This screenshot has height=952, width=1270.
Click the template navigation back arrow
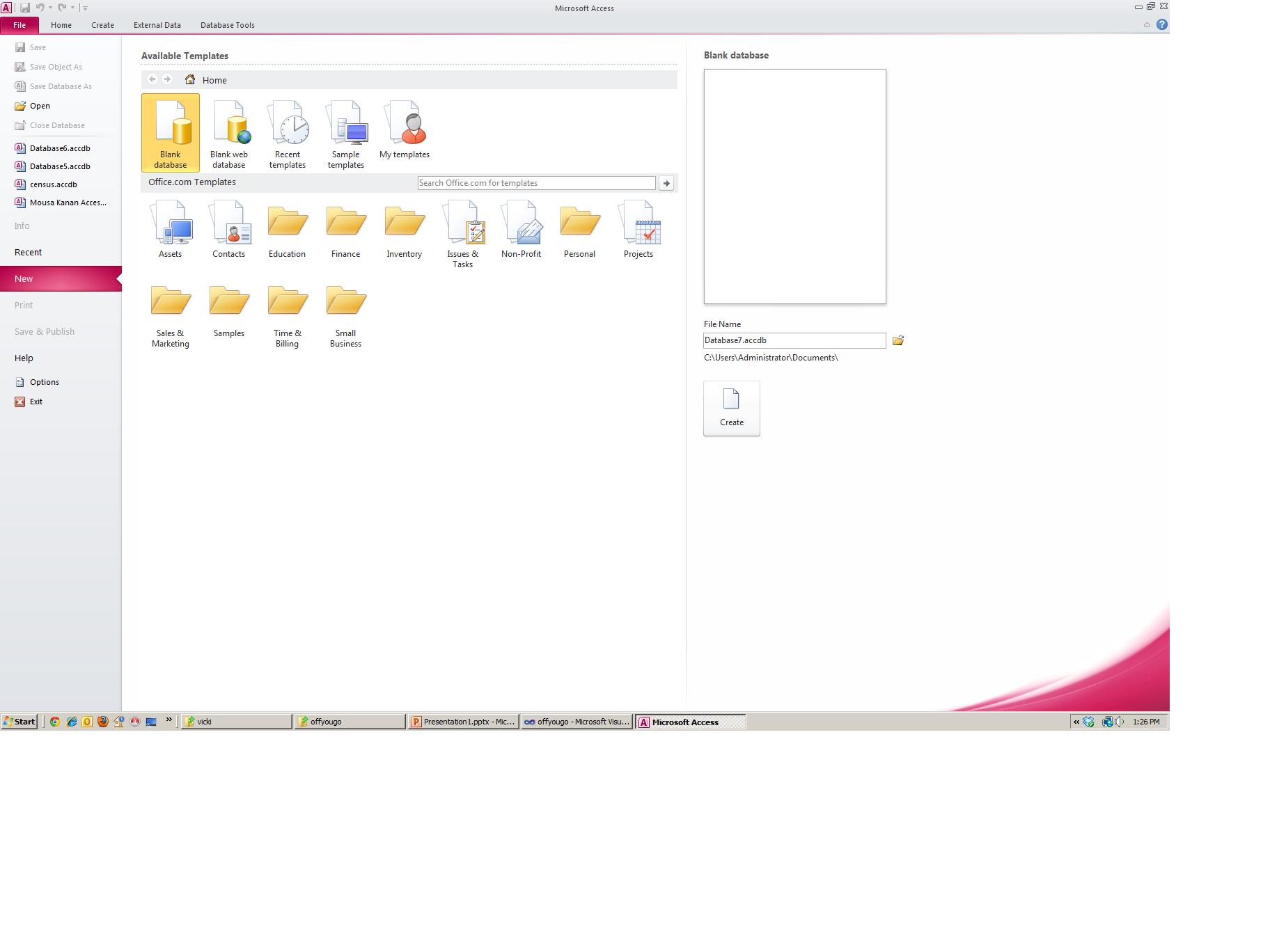[152, 79]
